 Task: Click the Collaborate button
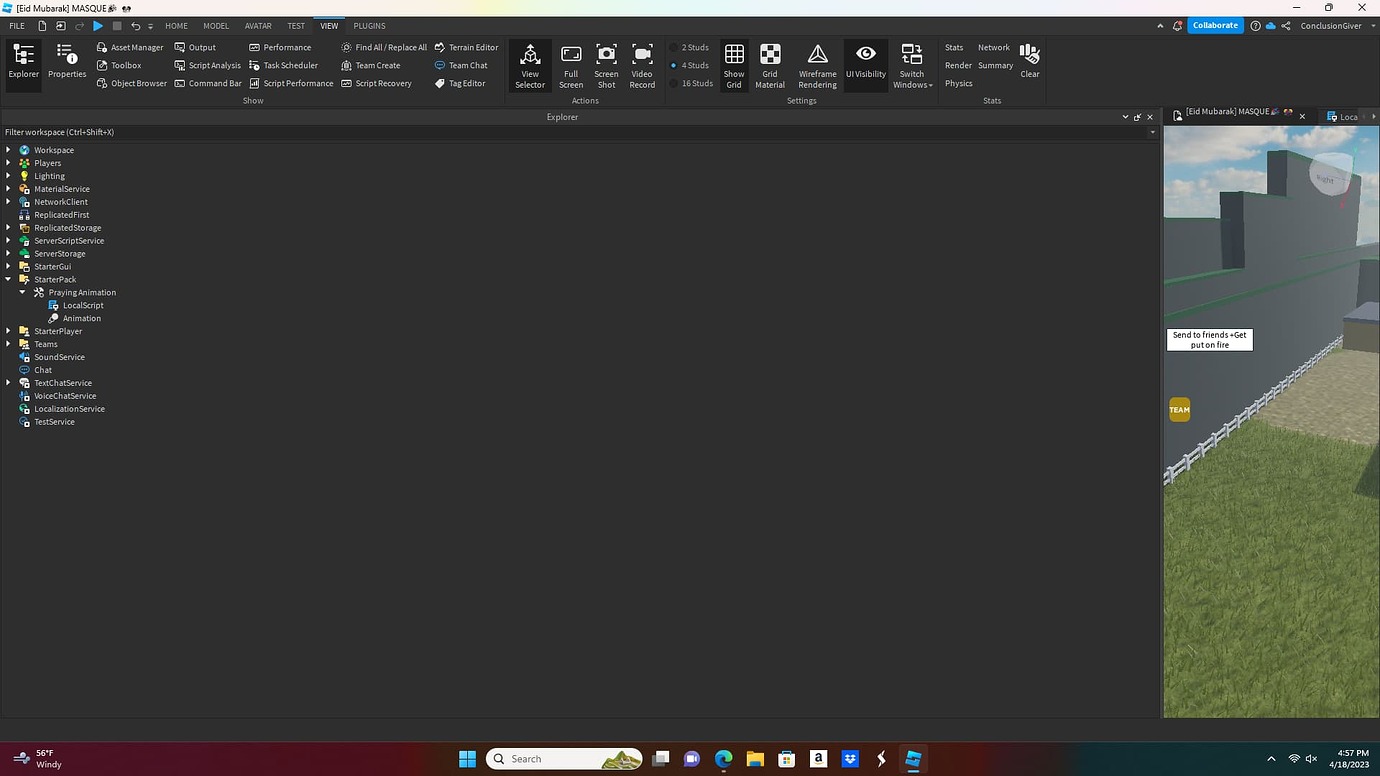1214,25
